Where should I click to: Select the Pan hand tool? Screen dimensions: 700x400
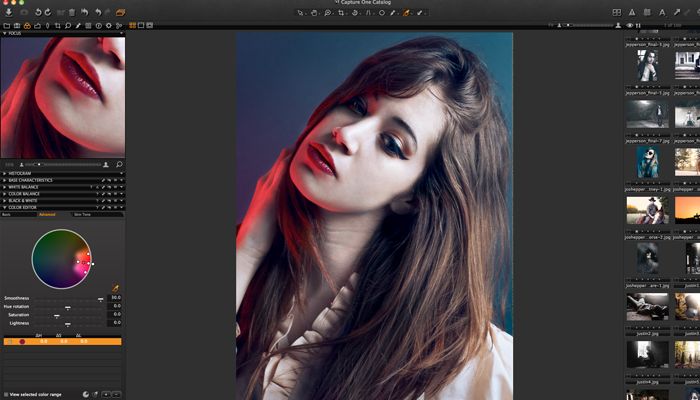[314, 13]
